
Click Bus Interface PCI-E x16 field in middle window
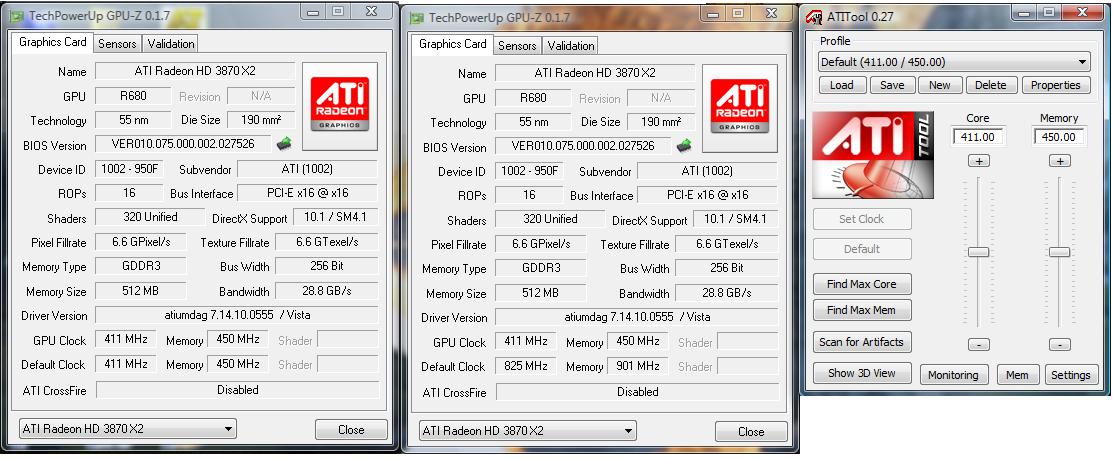[707, 194]
